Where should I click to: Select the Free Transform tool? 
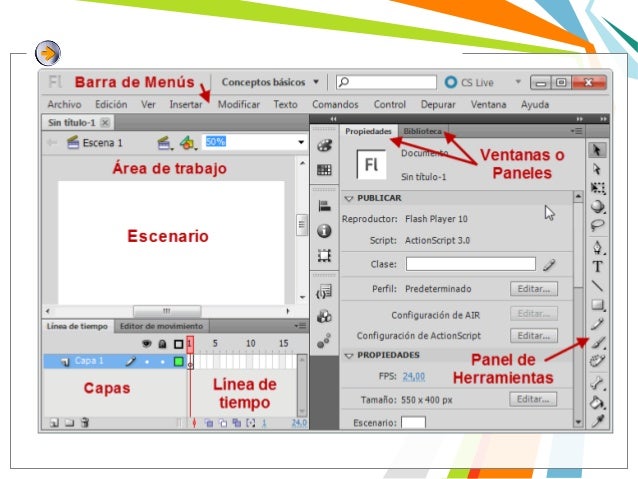pos(597,188)
